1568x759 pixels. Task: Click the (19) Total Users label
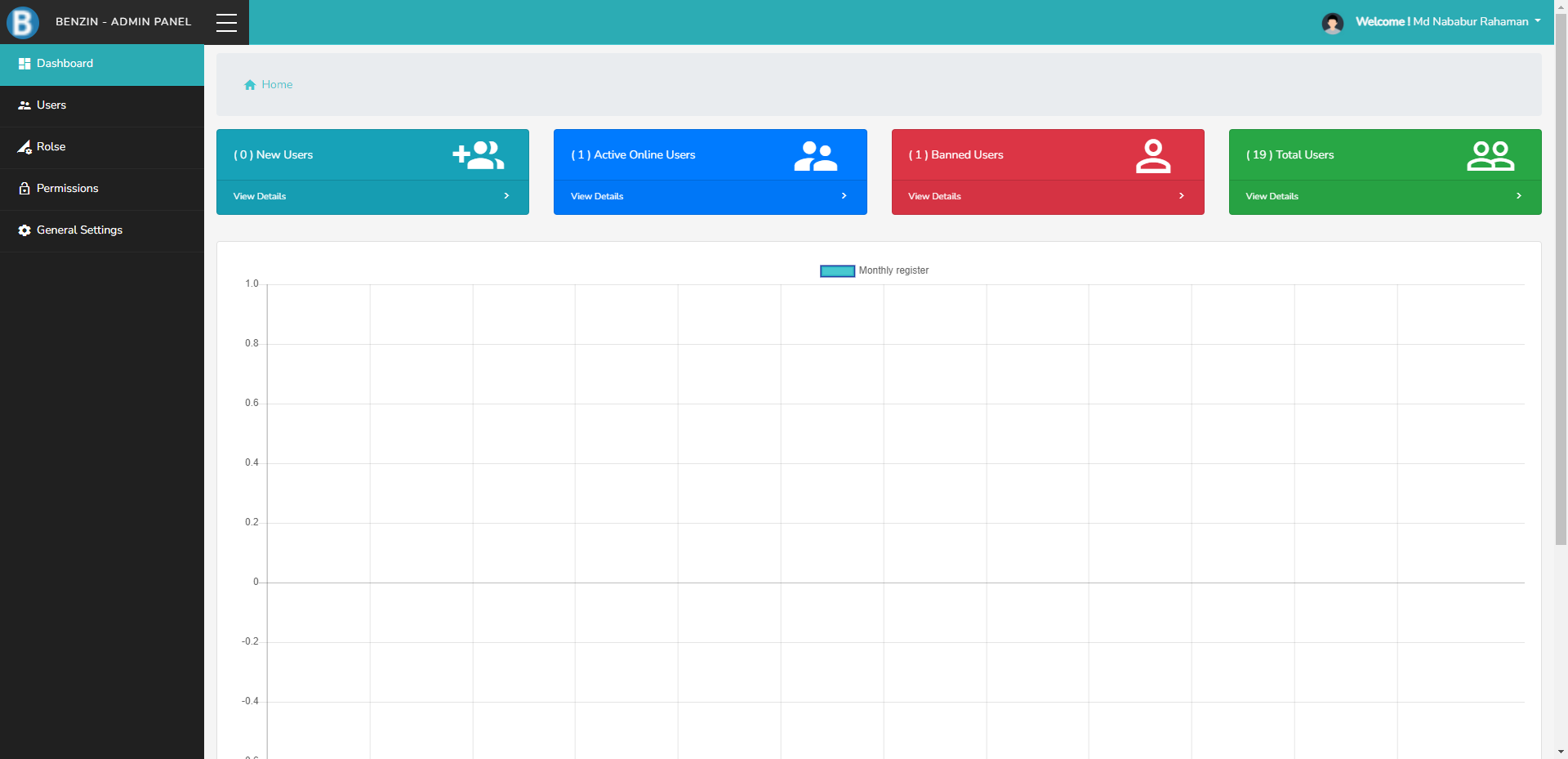click(x=1290, y=154)
